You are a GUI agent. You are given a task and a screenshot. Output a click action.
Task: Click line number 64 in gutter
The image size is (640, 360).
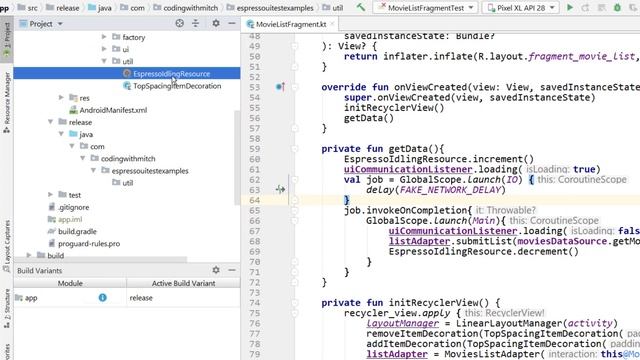click(255, 200)
